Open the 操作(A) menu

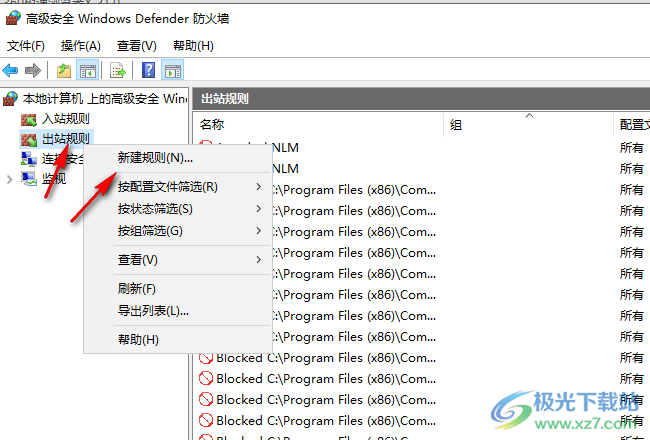tap(80, 46)
